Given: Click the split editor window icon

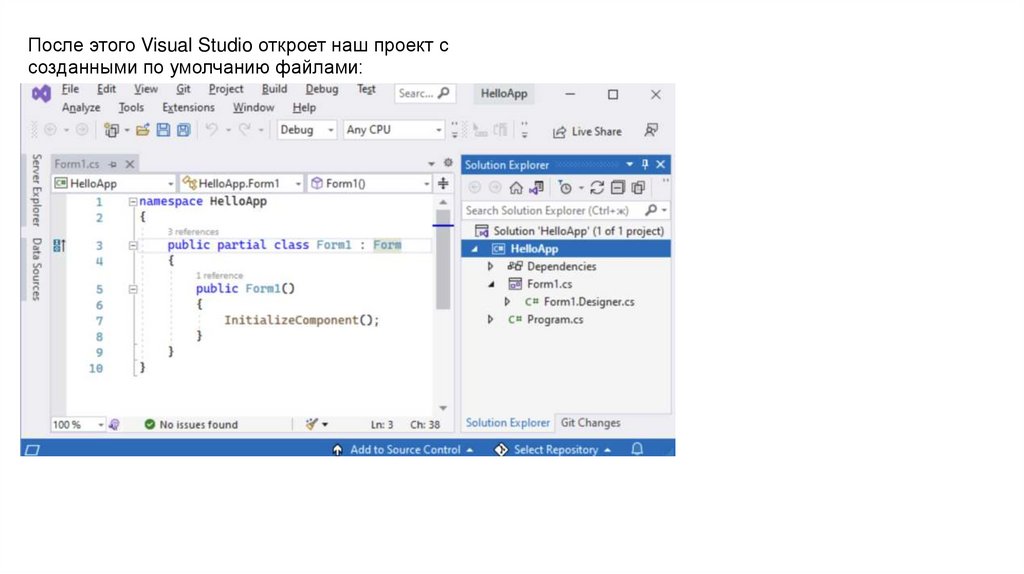Looking at the screenshot, I should 443,183.
